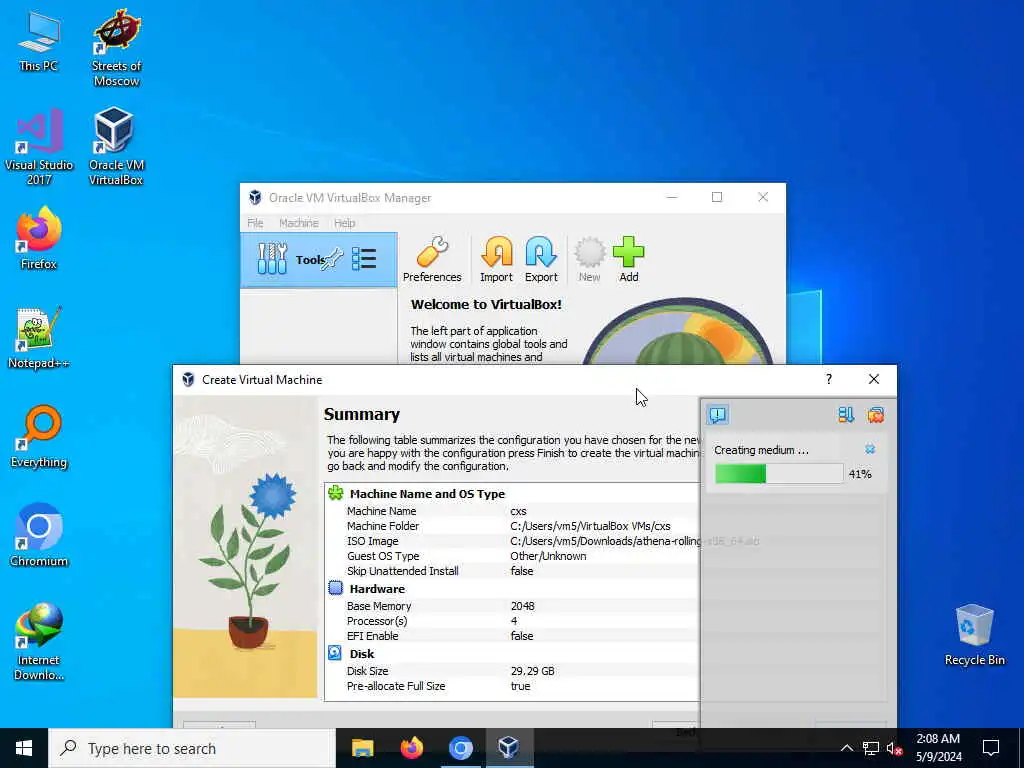Click the 'Creating medium ...' notification text
The width and height of the screenshot is (1024, 768).
tap(761, 450)
